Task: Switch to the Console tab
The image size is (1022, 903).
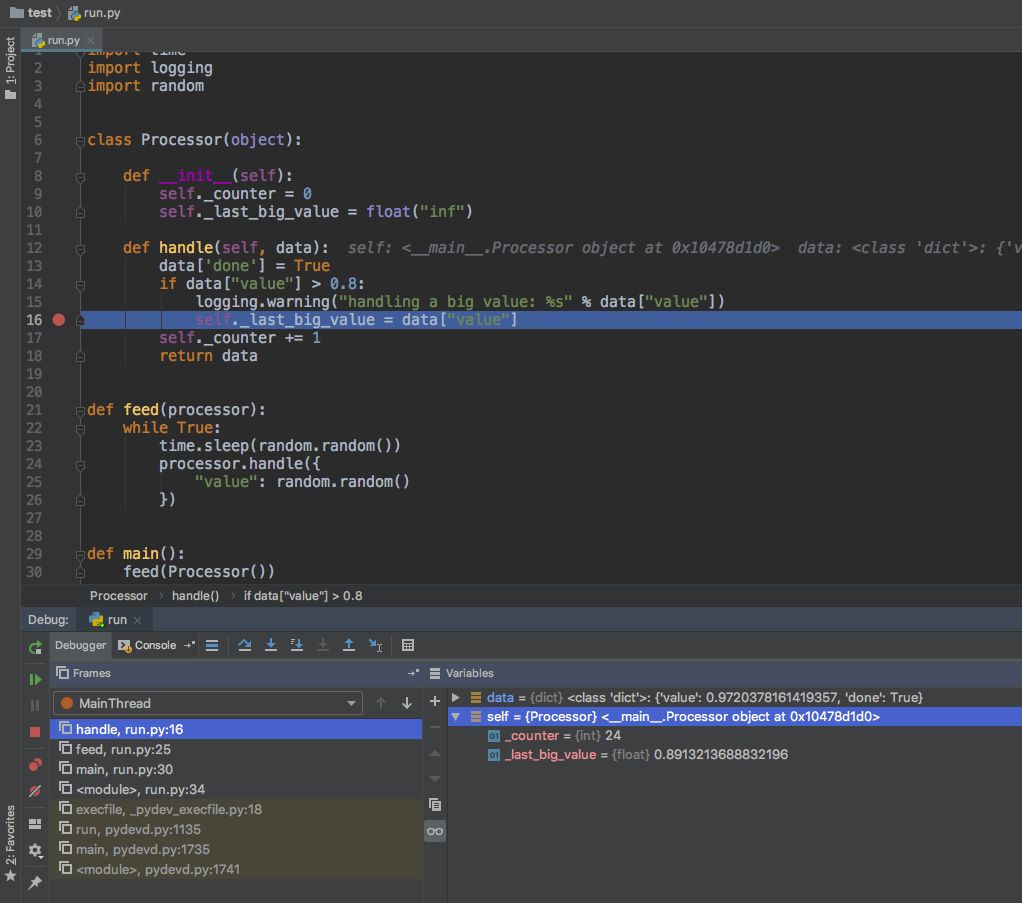Action: [x=147, y=645]
